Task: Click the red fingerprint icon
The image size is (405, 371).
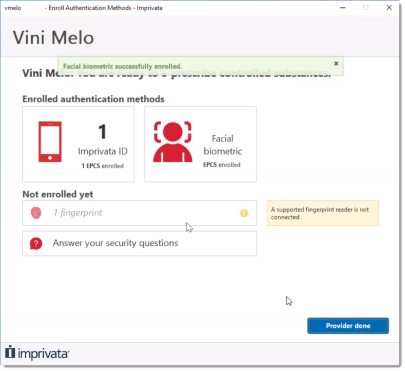Action: 36,213
